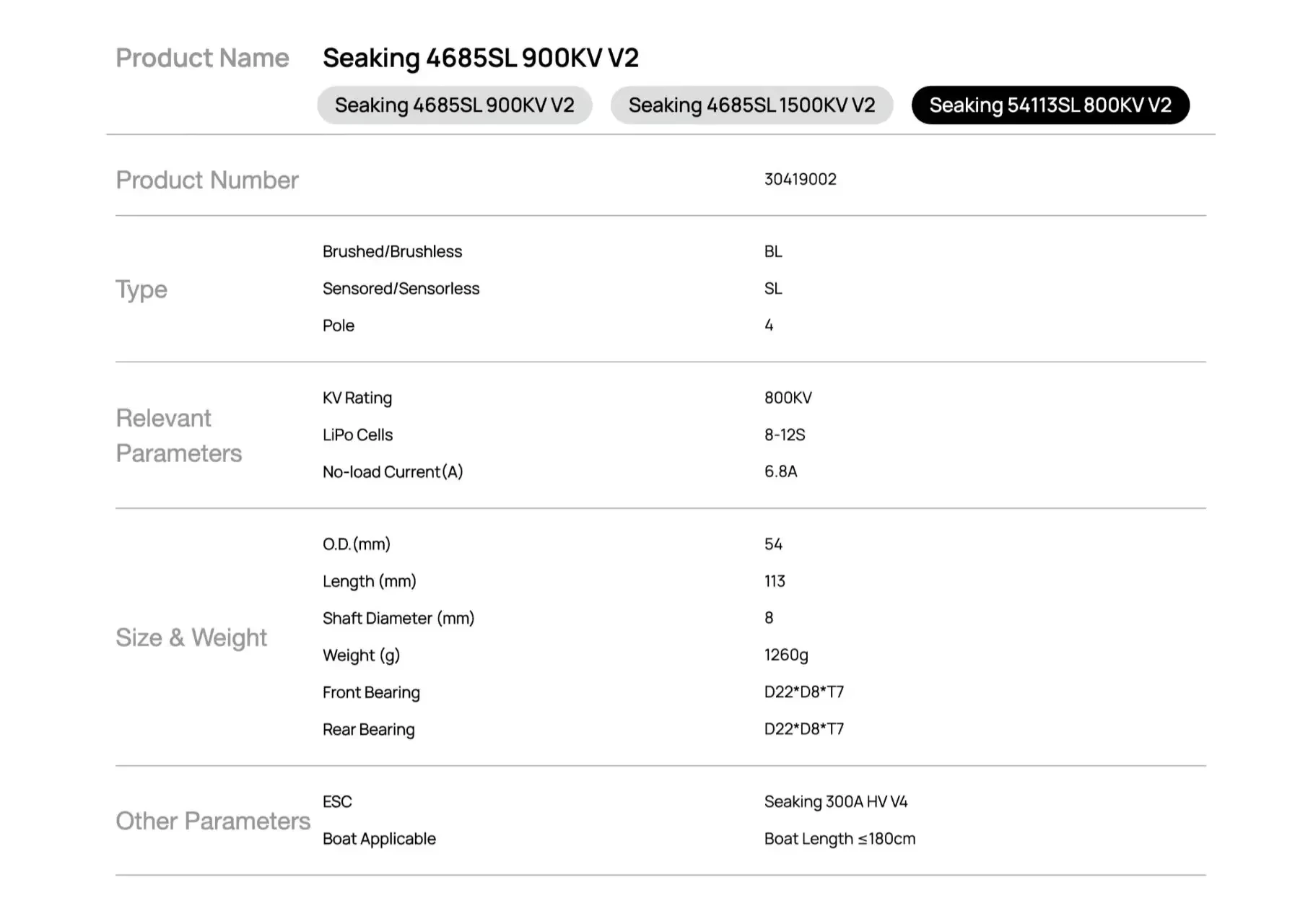Click the O.D.(mm) row label
The width and height of the screenshot is (1308, 924).
point(356,544)
